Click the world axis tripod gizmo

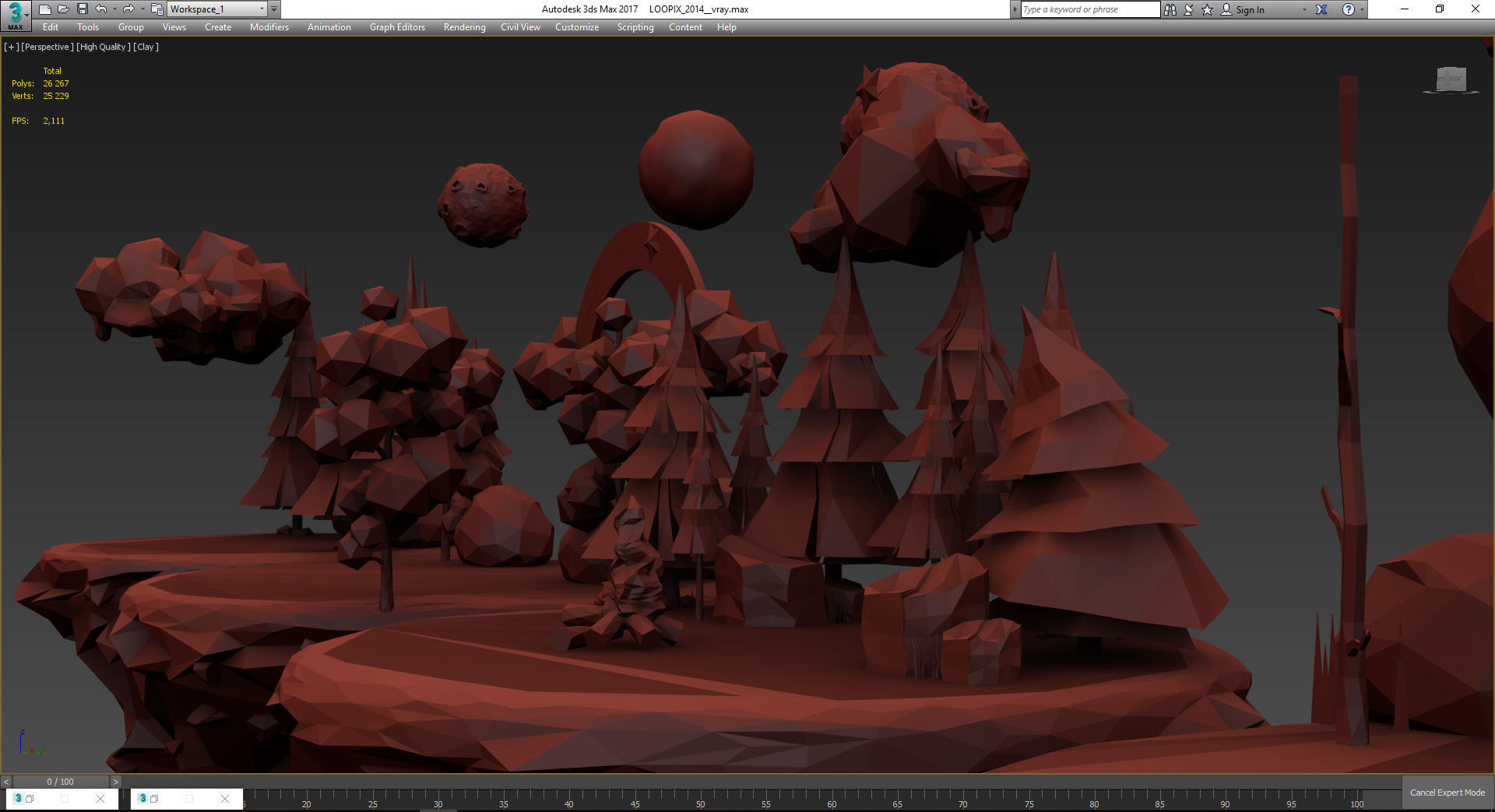coord(30,743)
